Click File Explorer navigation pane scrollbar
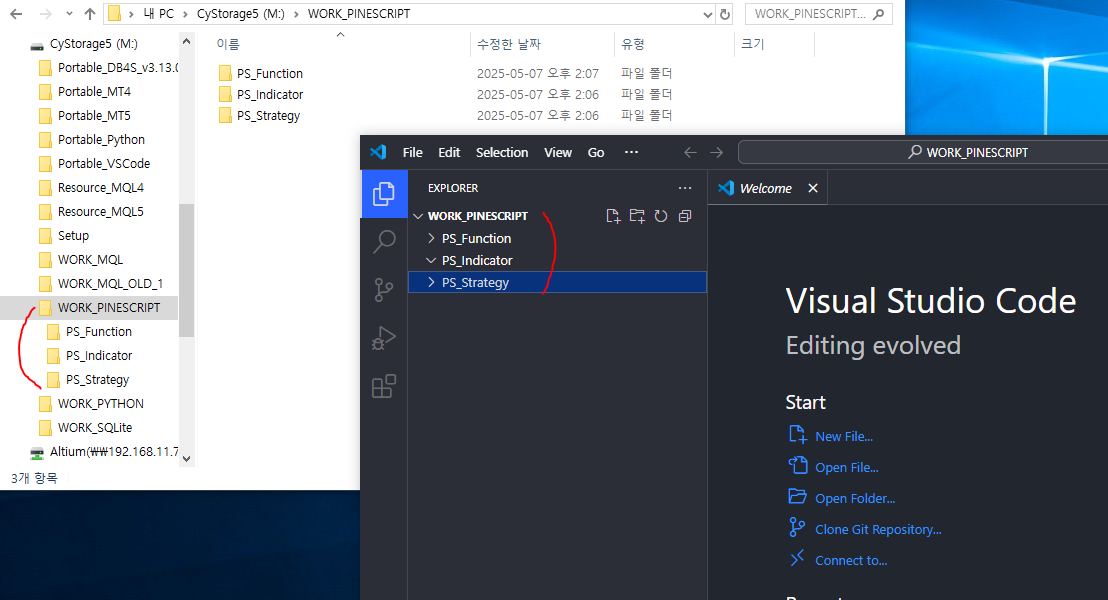This screenshot has width=1108, height=600. pos(187,271)
